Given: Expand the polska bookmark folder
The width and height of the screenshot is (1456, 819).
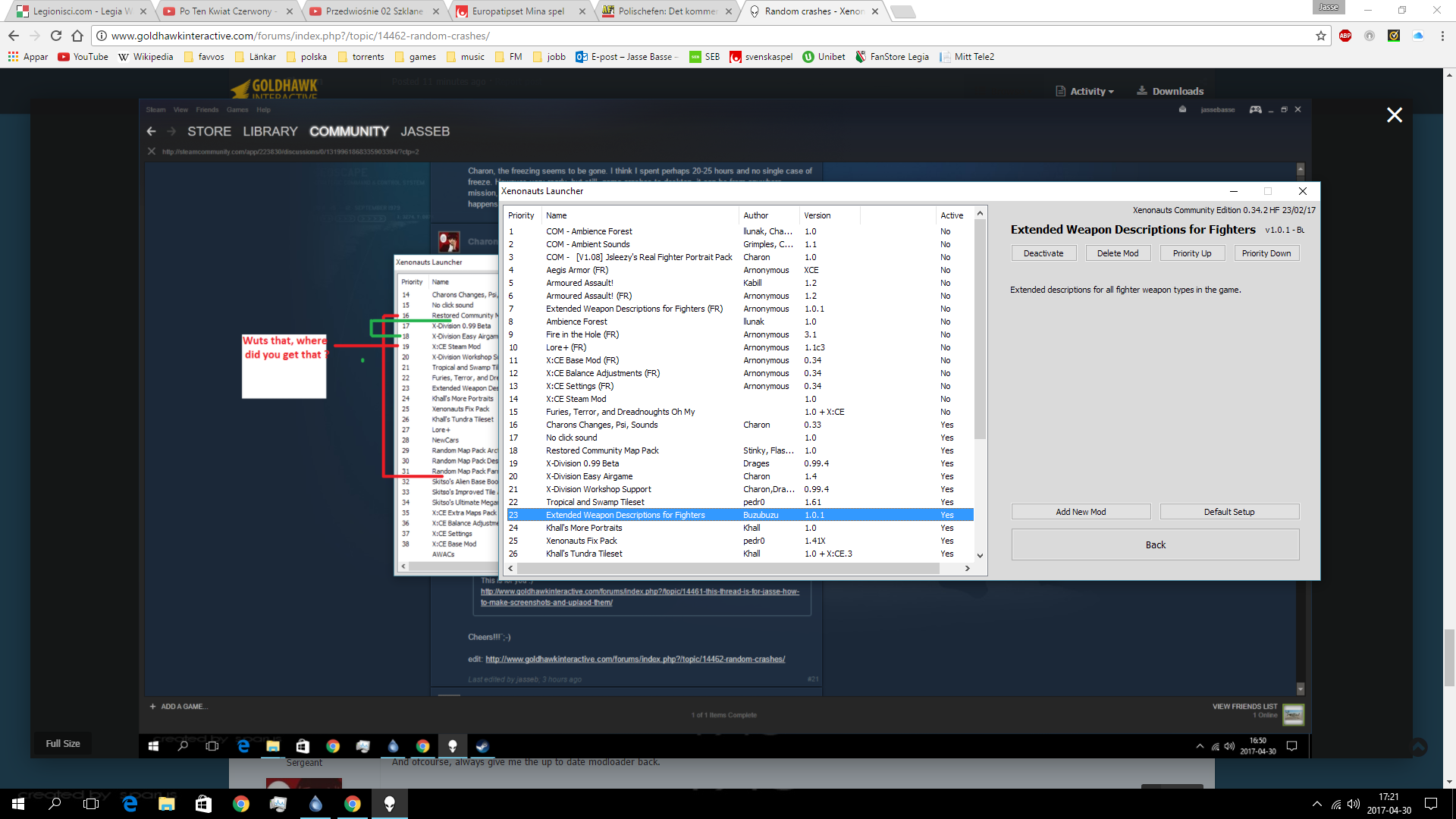Looking at the screenshot, I should pos(306,57).
